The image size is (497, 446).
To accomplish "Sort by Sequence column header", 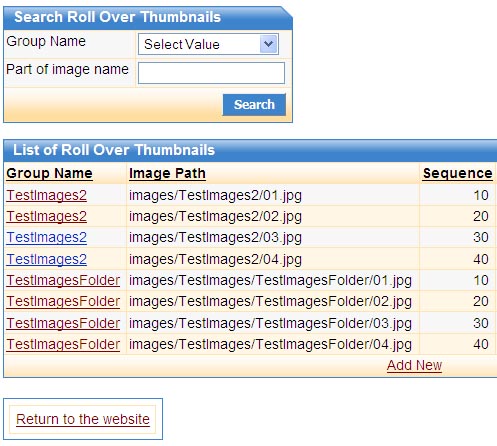I will (x=458, y=173).
